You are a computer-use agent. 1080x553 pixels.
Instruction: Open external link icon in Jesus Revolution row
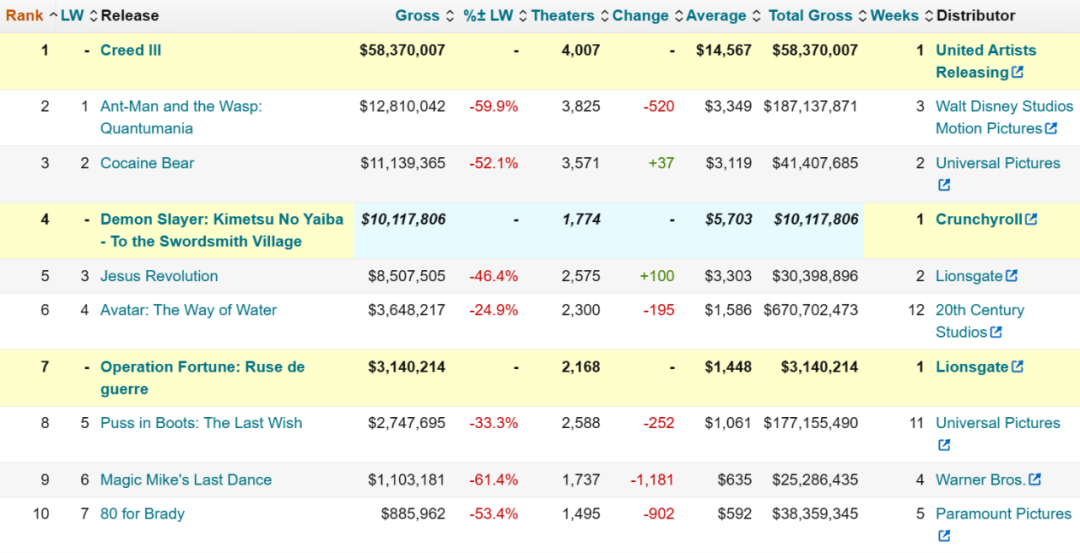[1011, 277]
